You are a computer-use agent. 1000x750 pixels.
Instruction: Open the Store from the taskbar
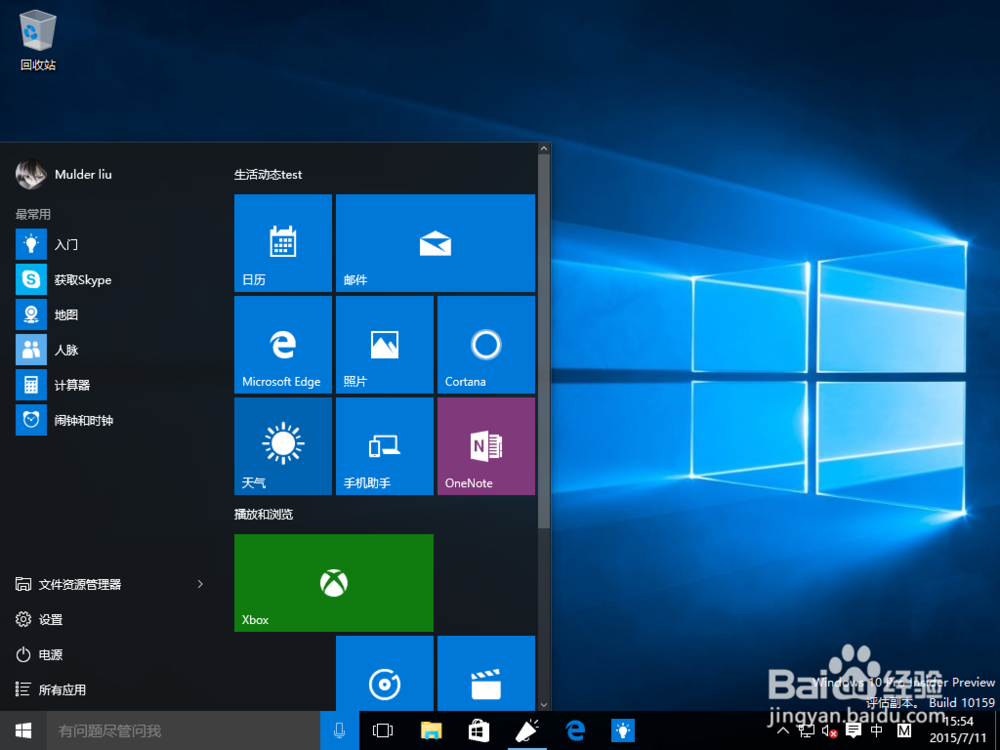tap(479, 730)
